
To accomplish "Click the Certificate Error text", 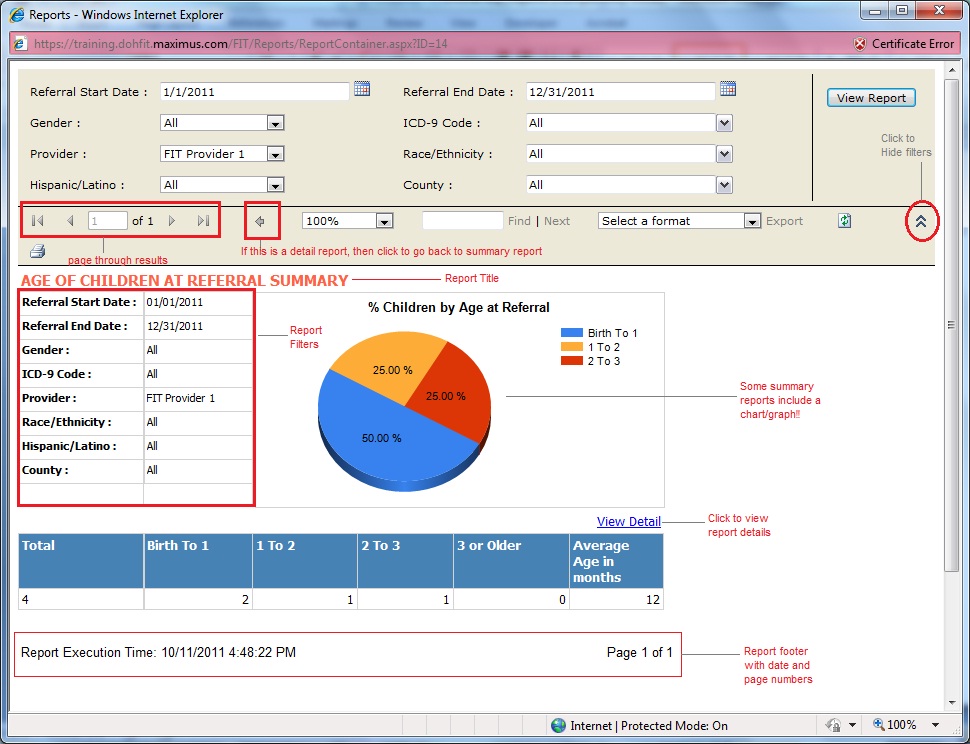I will coord(913,44).
